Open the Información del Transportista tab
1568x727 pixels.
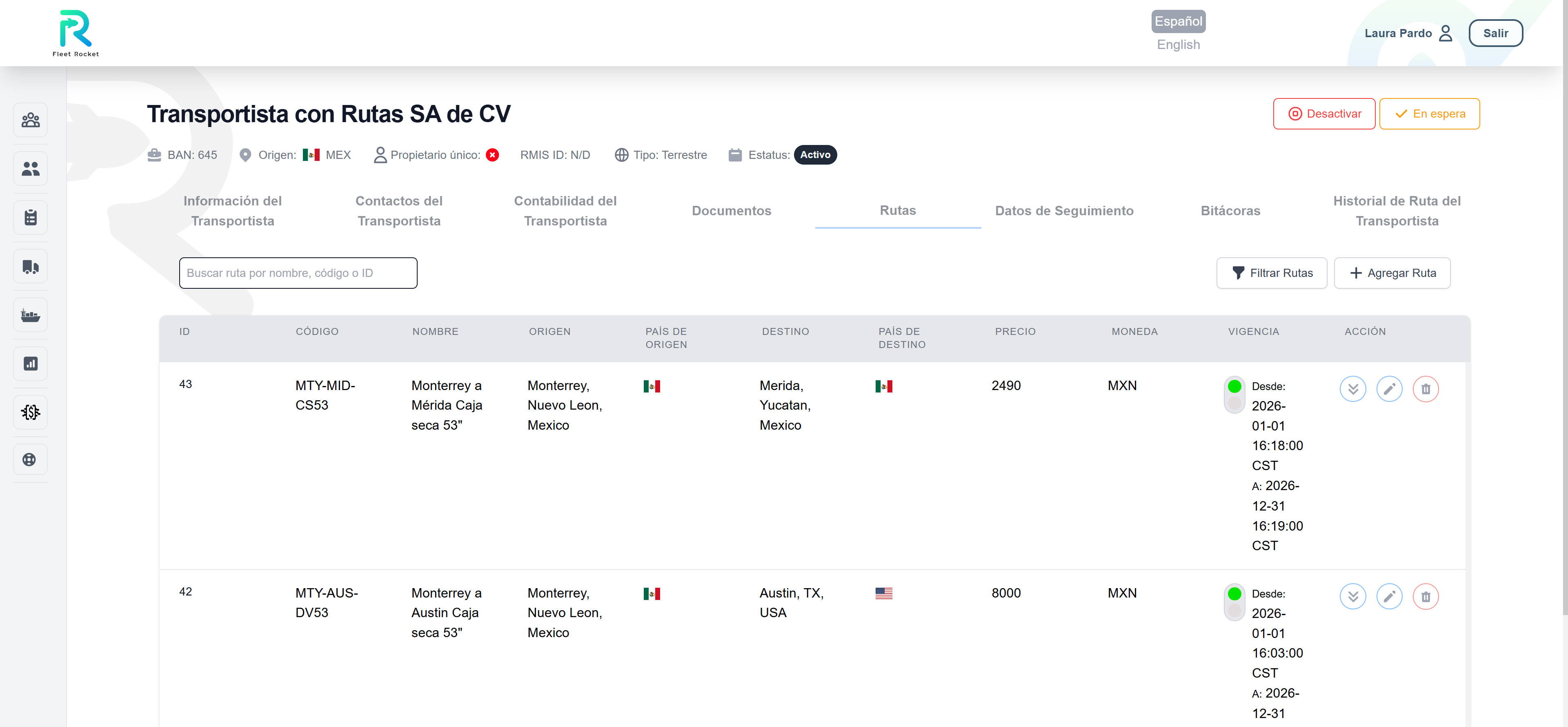(x=233, y=211)
